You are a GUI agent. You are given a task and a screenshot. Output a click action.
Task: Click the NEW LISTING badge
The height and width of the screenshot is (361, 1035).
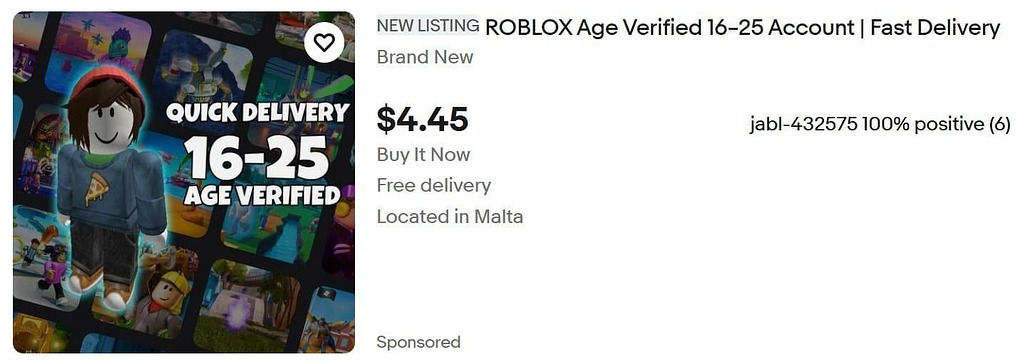tap(428, 26)
